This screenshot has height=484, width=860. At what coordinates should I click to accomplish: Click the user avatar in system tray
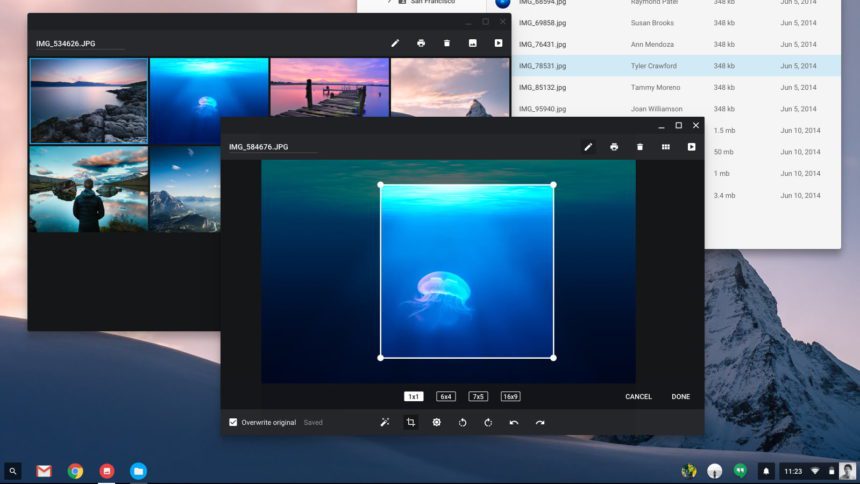click(847, 471)
